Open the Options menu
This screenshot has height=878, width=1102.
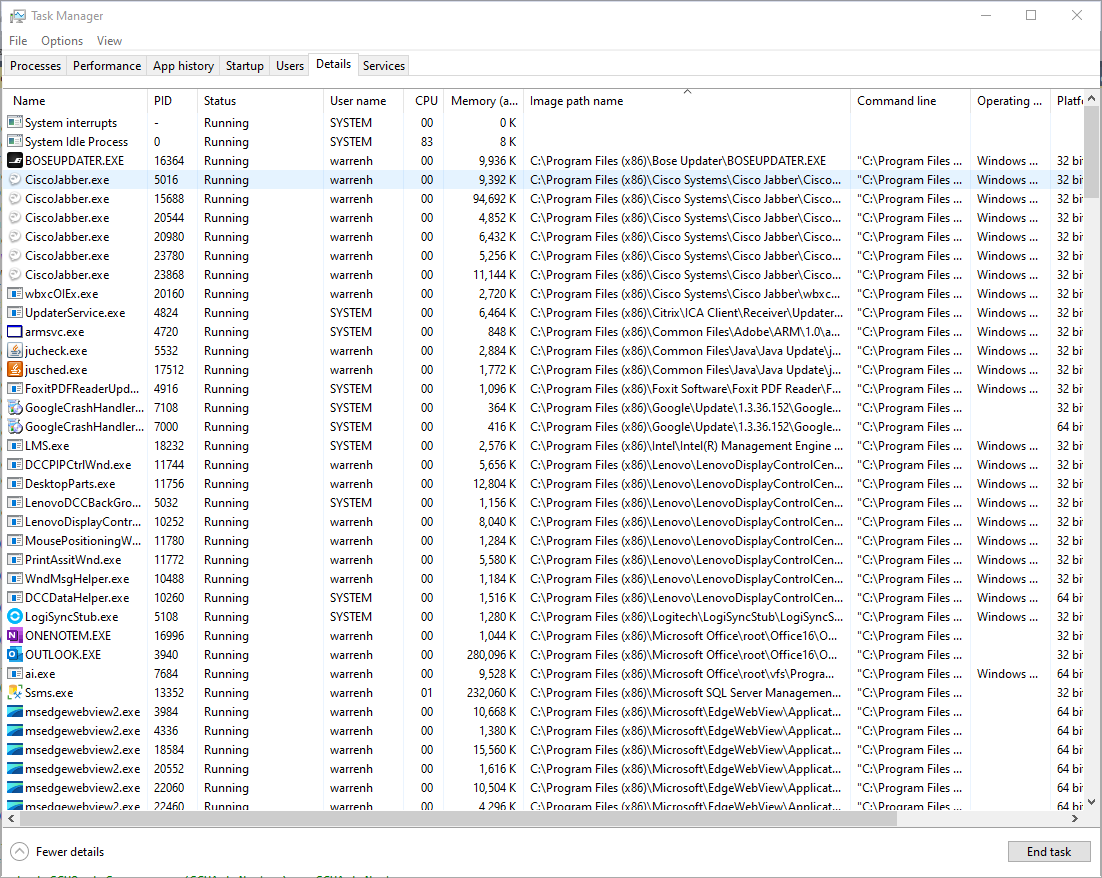click(62, 41)
